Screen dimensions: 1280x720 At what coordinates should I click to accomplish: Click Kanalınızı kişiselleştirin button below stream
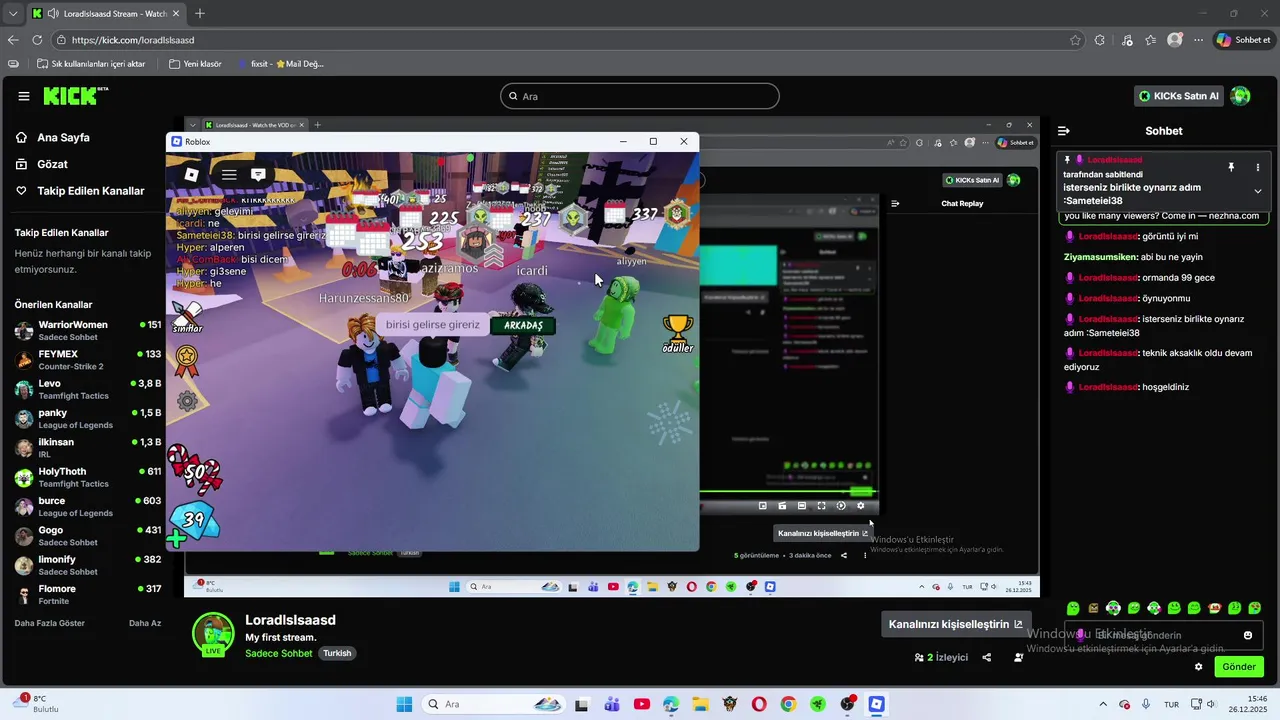[x=956, y=624]
